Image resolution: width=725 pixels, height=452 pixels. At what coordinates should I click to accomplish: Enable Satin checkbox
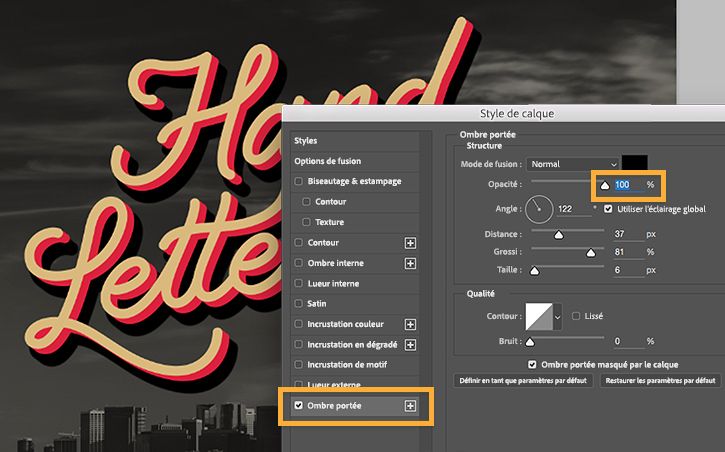pos(299,304)
